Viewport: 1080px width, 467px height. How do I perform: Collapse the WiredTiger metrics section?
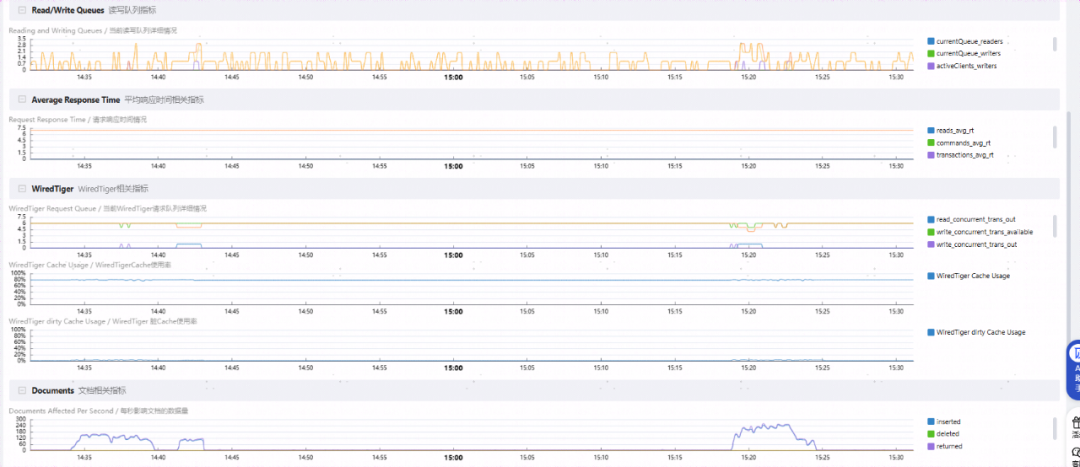[x=22, y=189]
